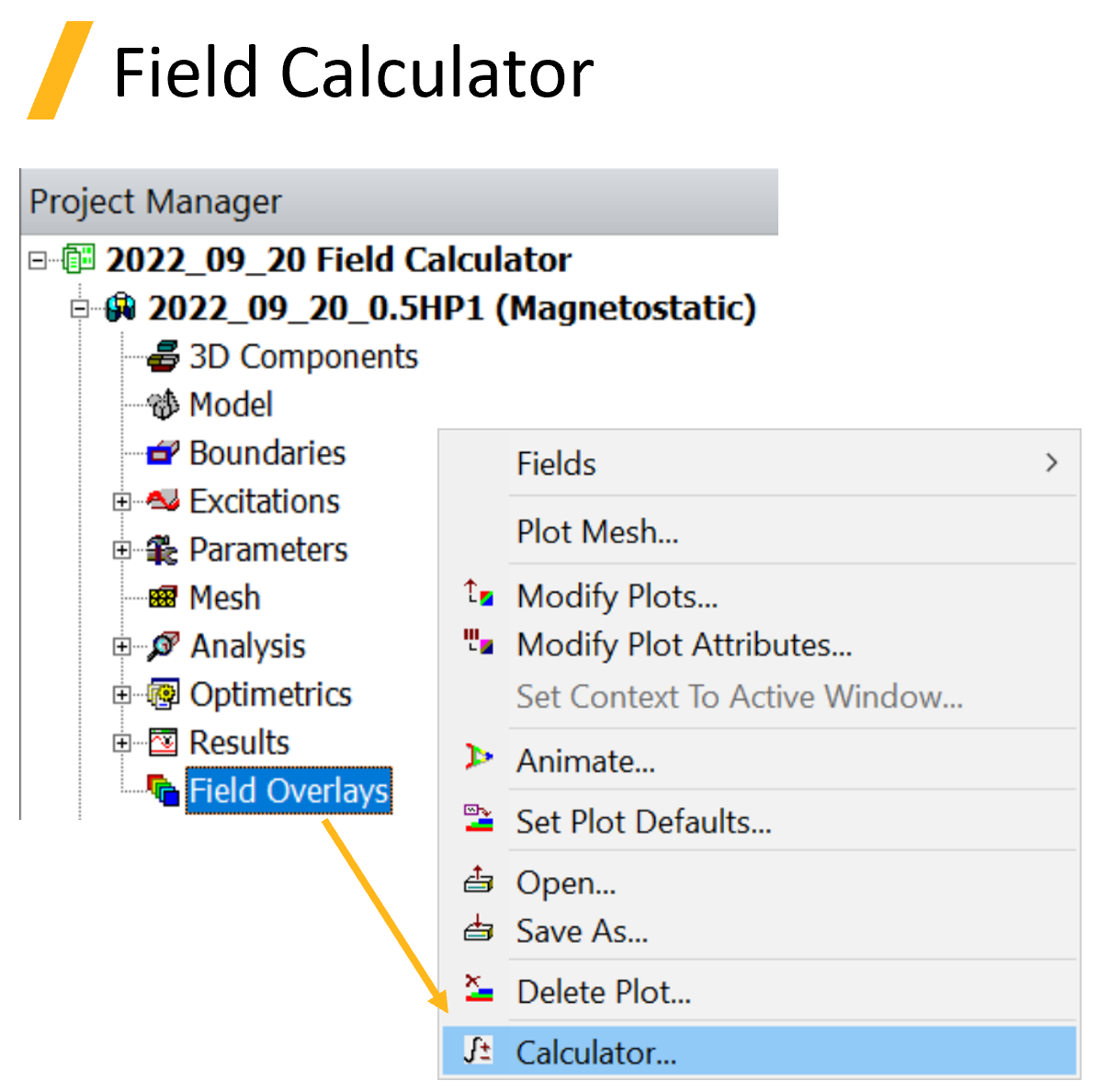
Task: Expand the Excitations tree node
Action: [x=122, y=502]
